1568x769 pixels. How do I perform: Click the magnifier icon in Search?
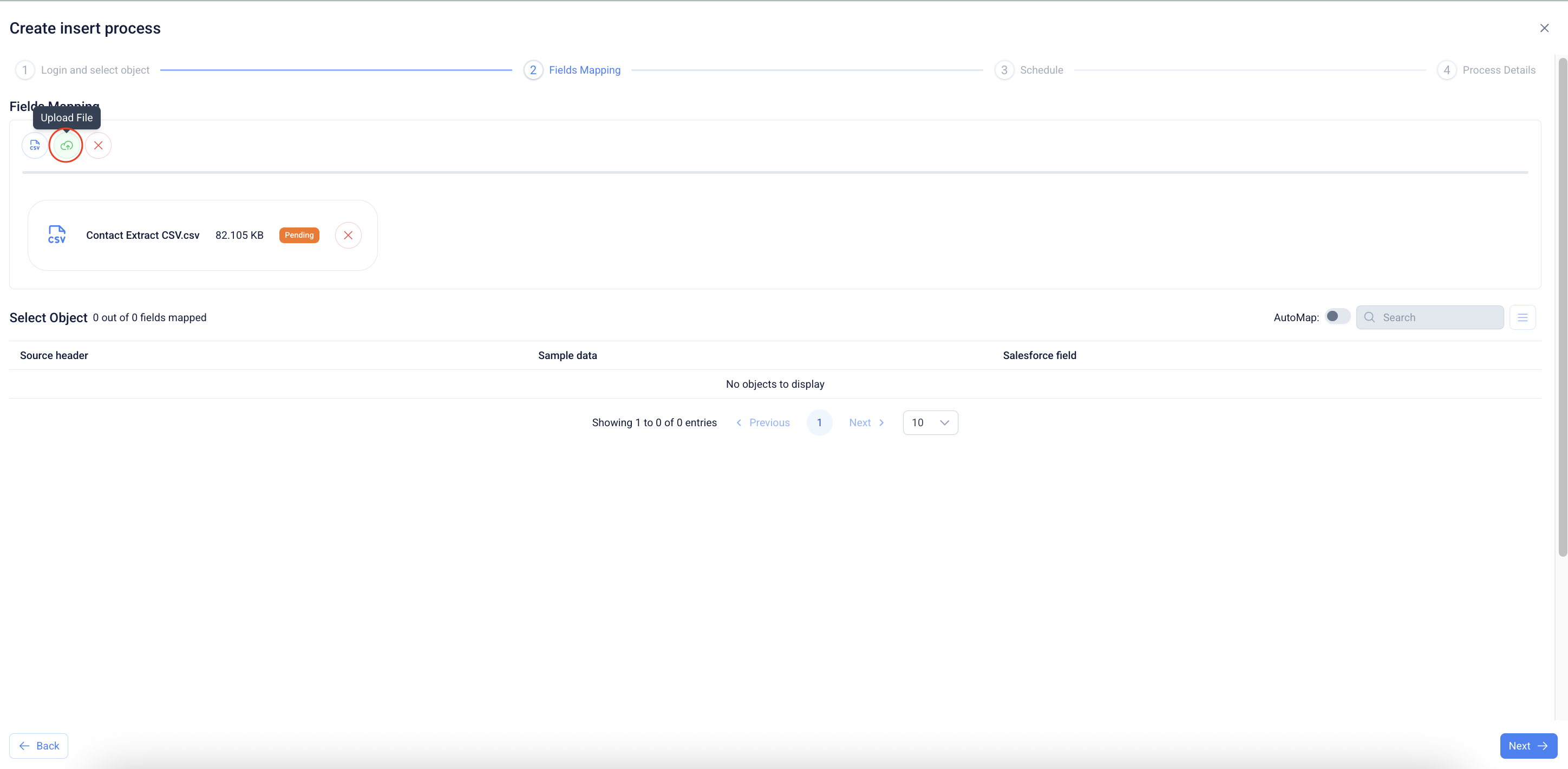point(1370,317)
